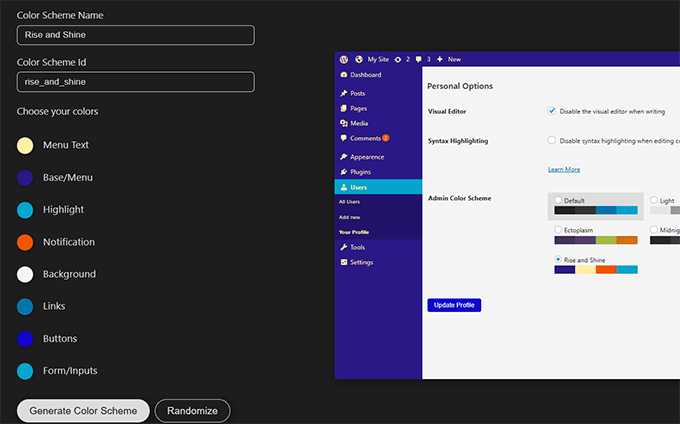Click the Update Profile button
This screenshot has height=424, width=680.
[x=454, y=305]
